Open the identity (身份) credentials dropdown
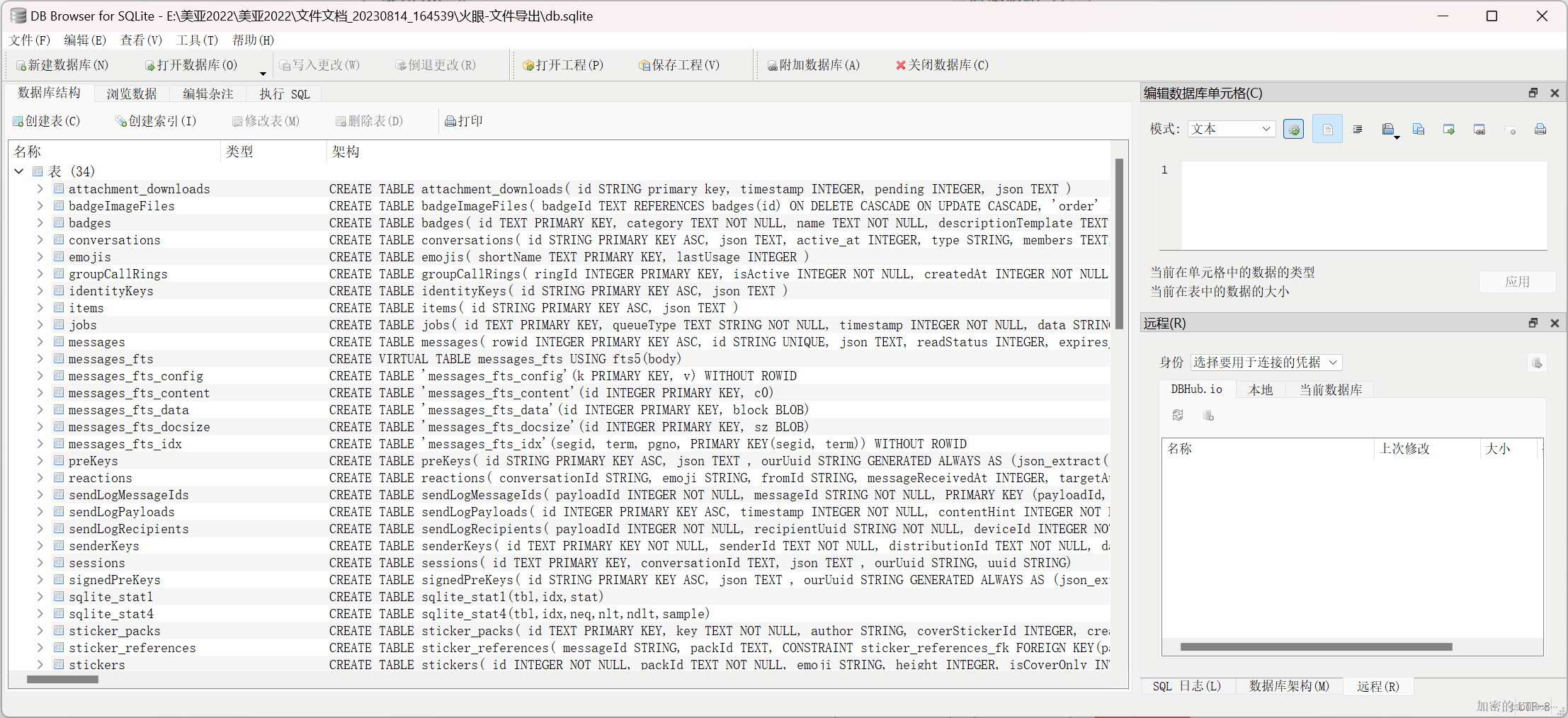This screenshot has height=718, width=1568. [x=1266, y=363]
